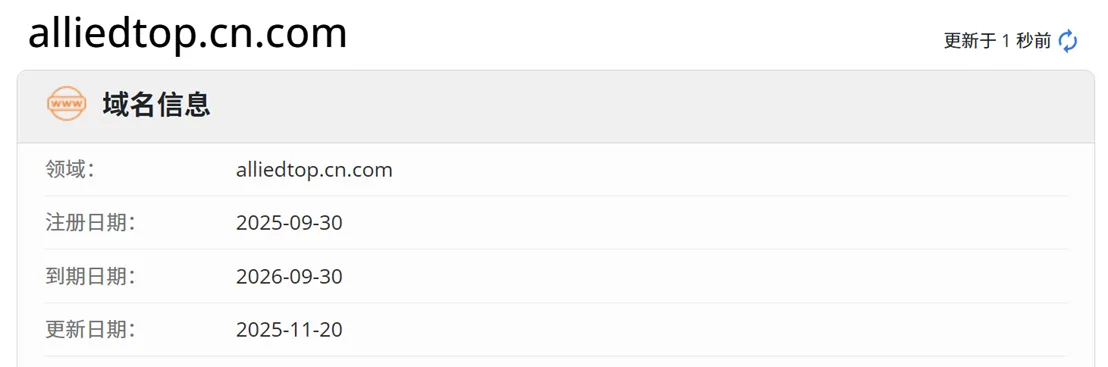The image size is (1108, 367).
Task: Click the 域名信息 section title
Action: click(x=156, y=105)
